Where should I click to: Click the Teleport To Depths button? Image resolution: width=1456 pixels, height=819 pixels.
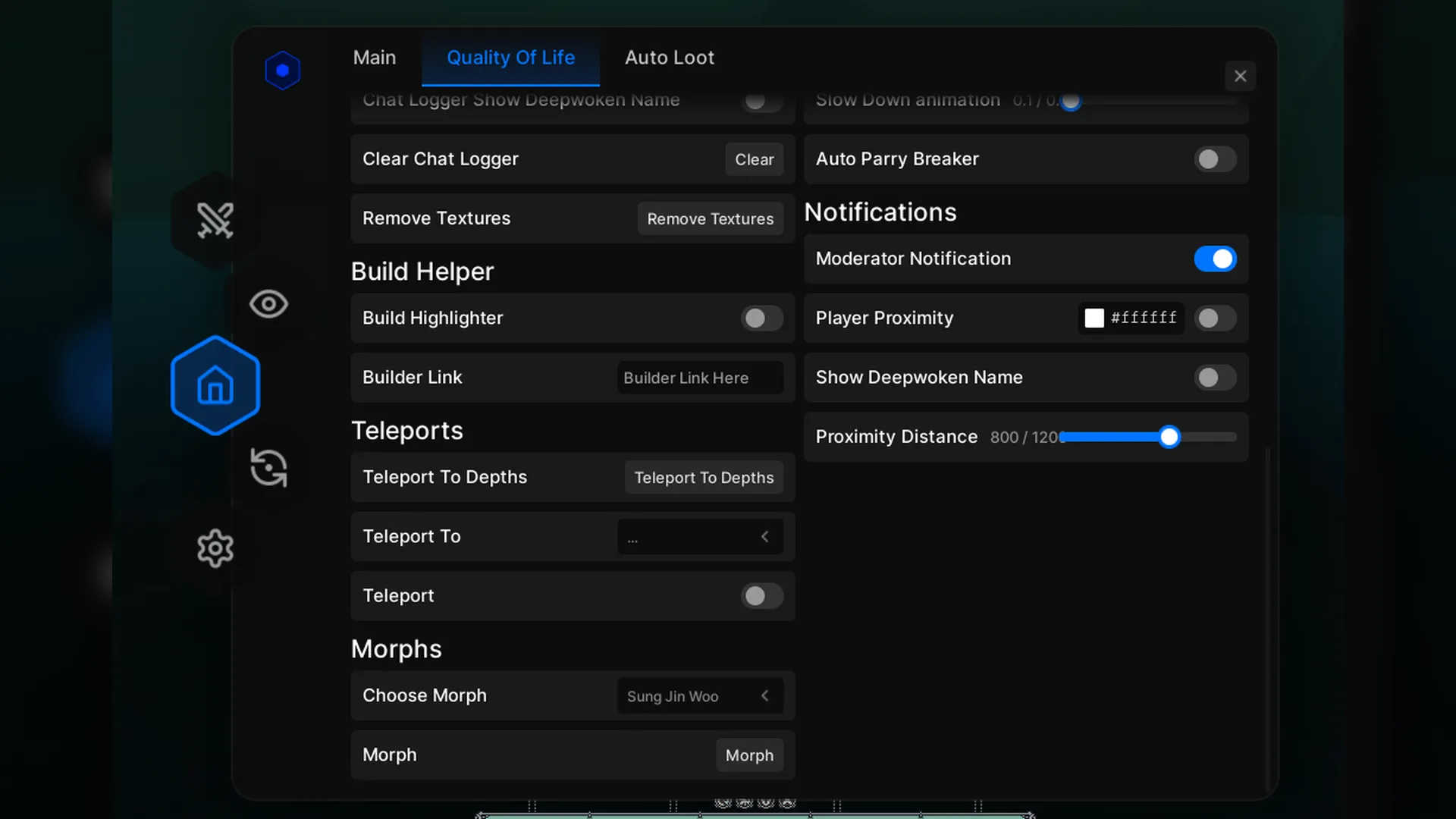click(703, 478)
